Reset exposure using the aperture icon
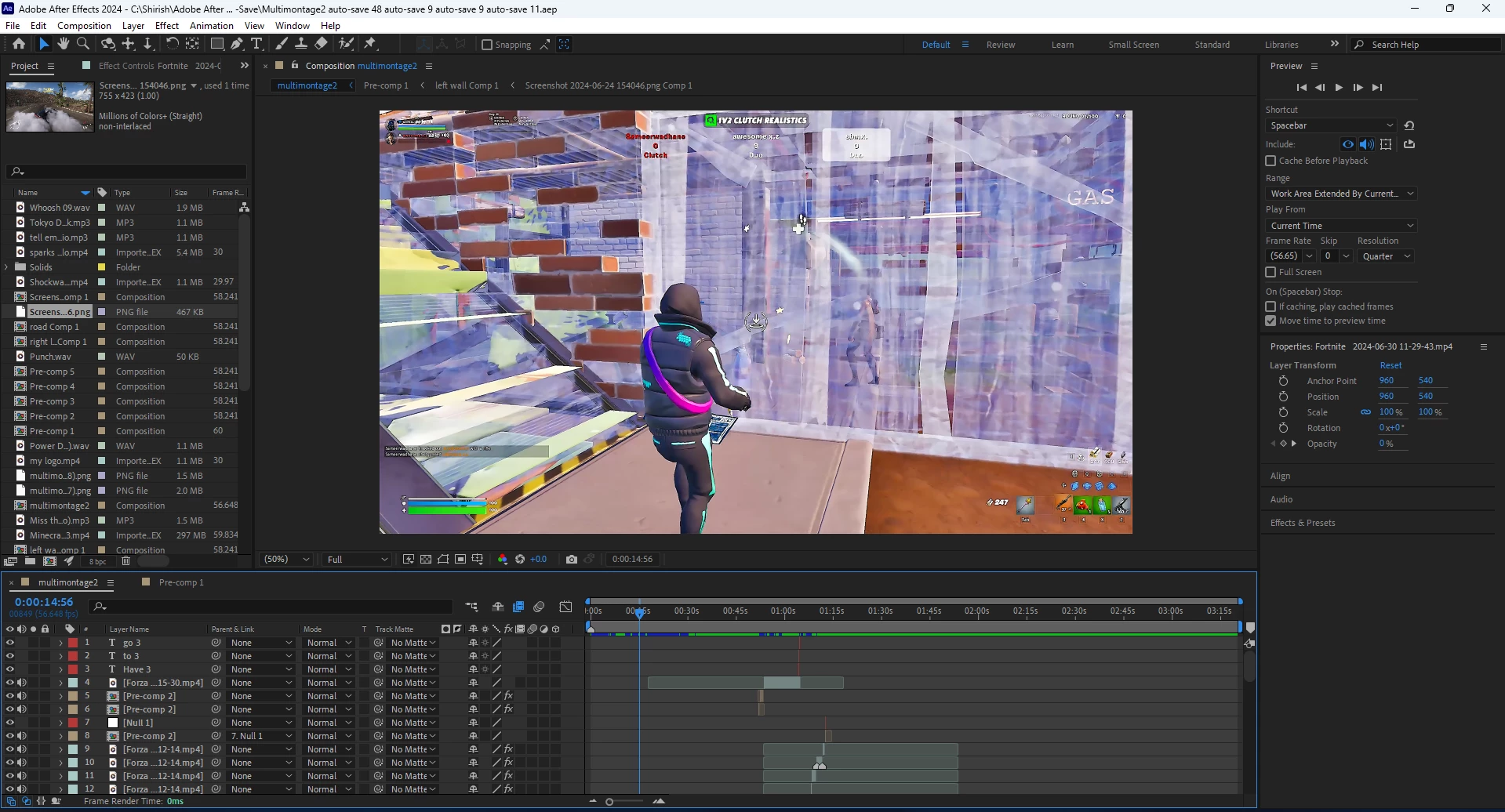1505x812 pixels. tap(519, 559)
